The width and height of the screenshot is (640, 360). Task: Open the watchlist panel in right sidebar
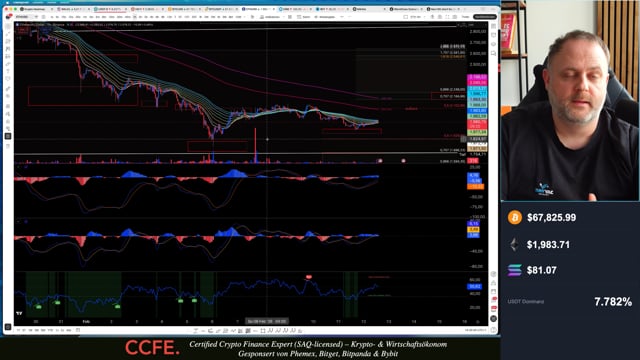point(493,27)
